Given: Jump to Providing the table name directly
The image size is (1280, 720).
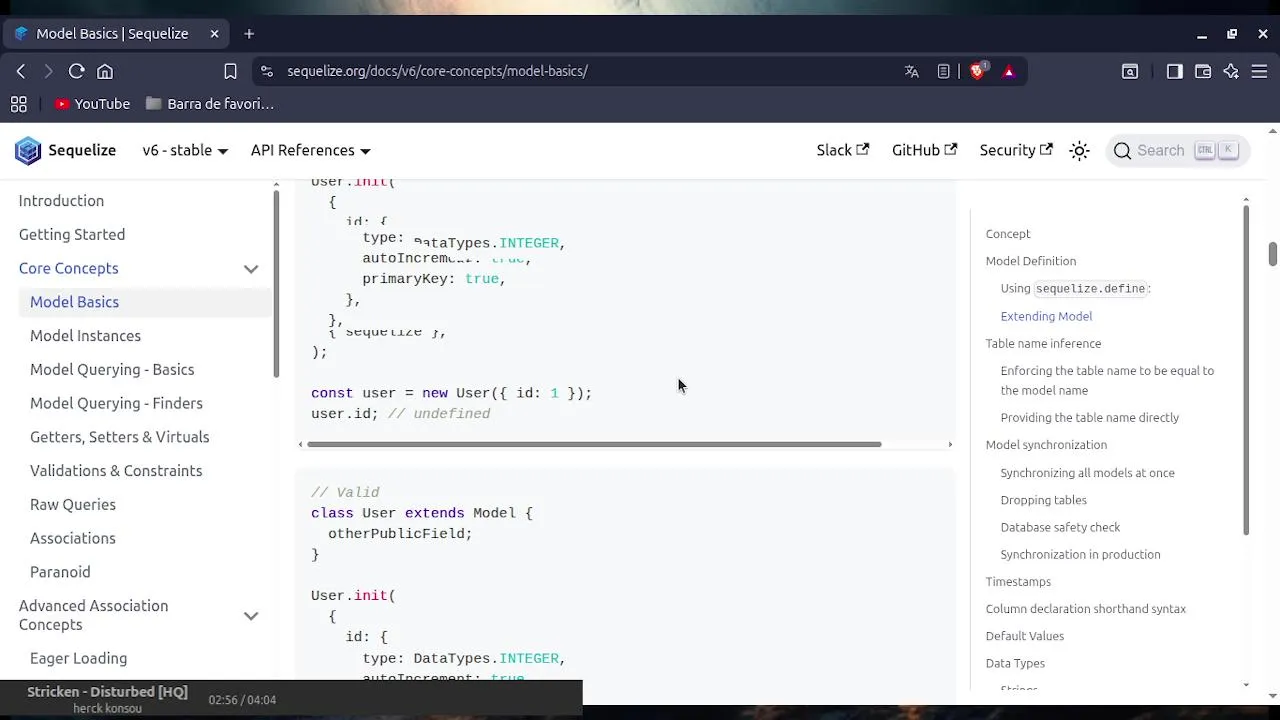Looking at the screenshot, I should point(1089,418).
